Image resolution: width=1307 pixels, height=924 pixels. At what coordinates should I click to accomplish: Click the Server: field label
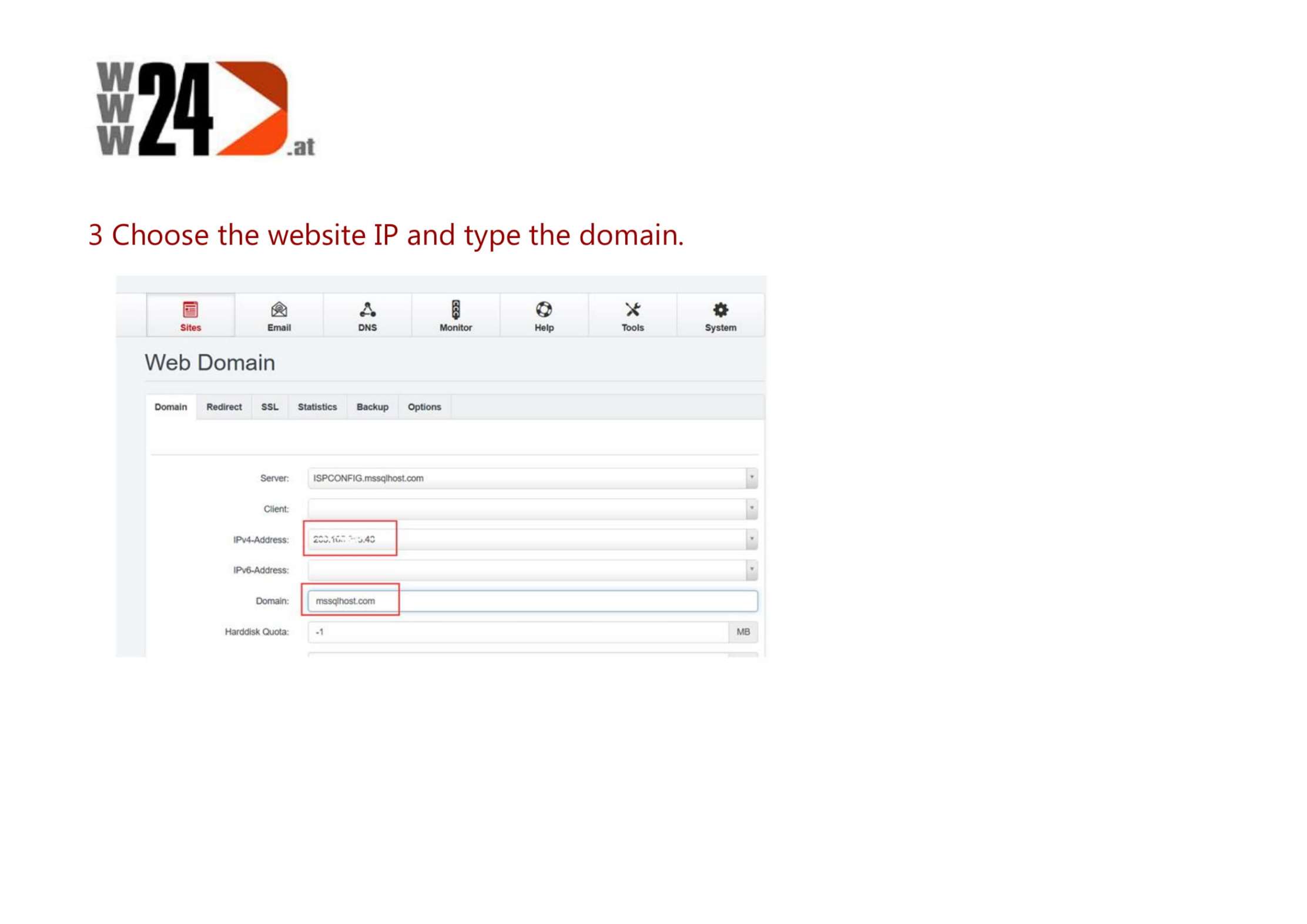[274, 479]
